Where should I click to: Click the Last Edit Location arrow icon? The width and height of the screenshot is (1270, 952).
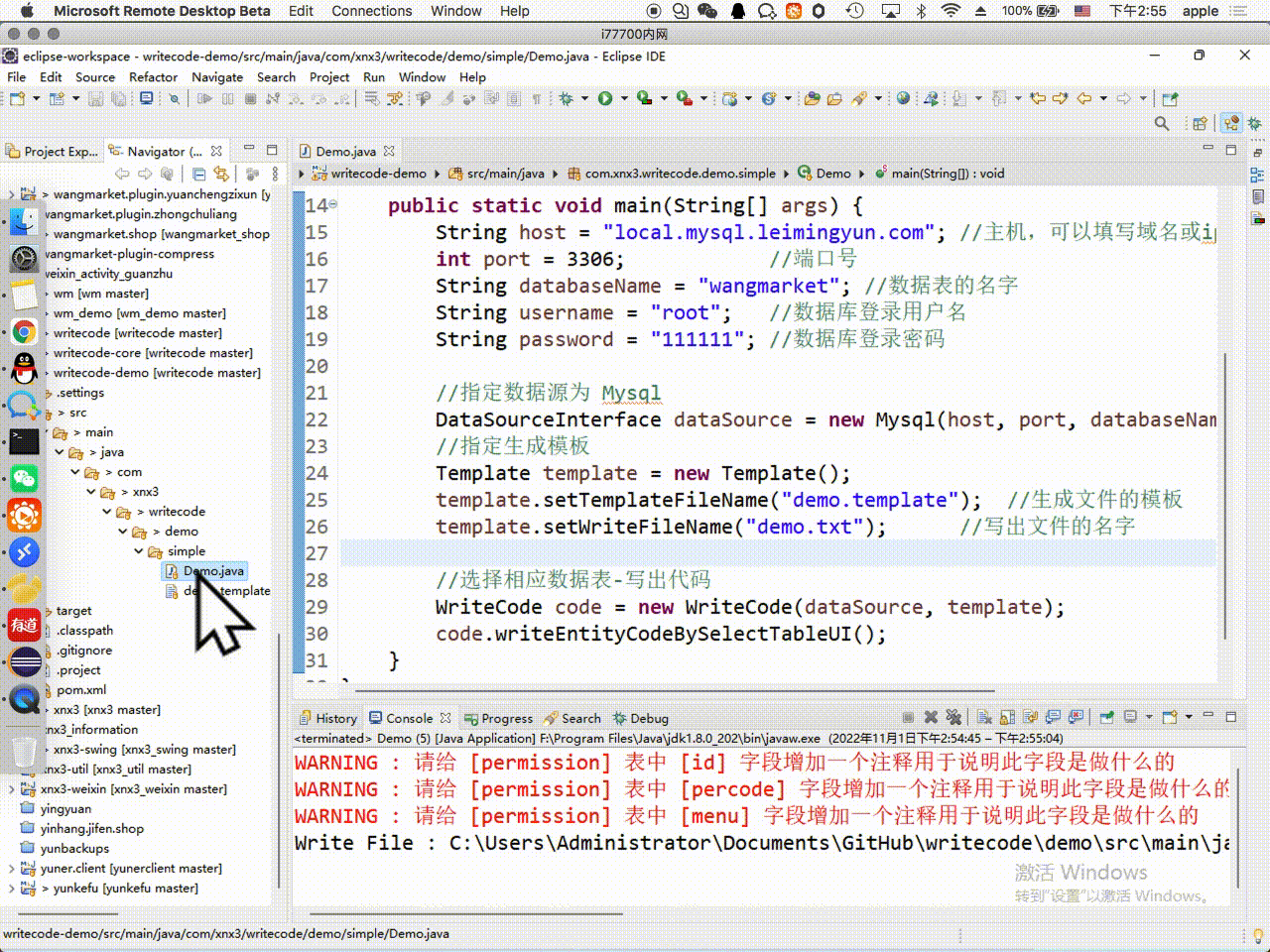[1037, 98]
